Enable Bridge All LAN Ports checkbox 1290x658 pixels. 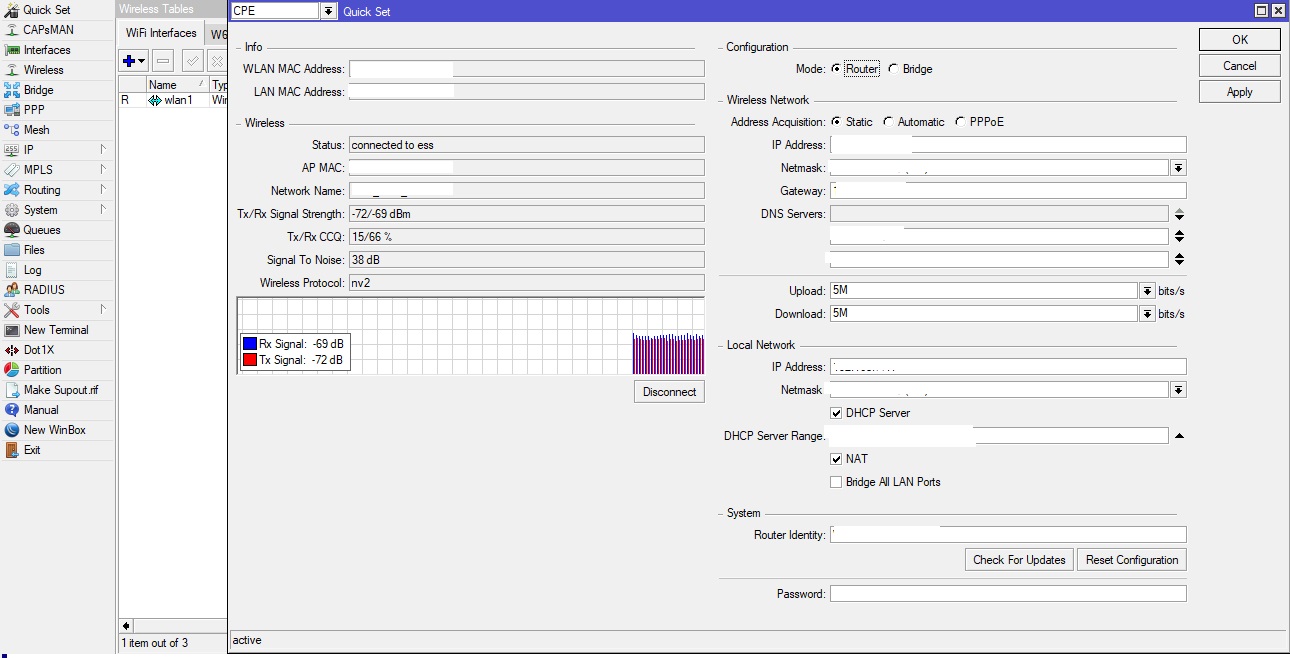point(836,482)
